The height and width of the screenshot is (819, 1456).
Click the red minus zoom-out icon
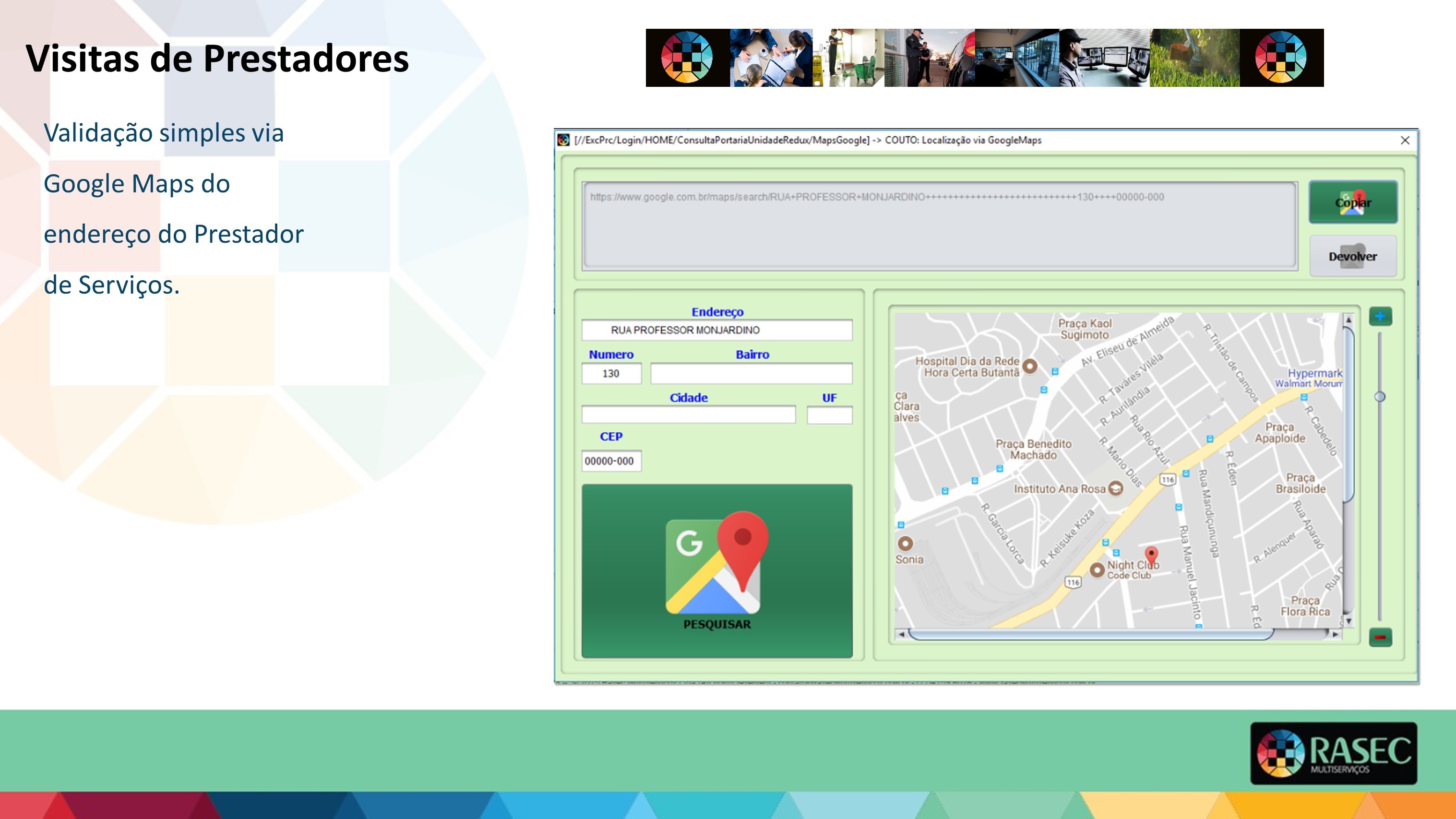pyautogui.click(x=1380, y=637)
